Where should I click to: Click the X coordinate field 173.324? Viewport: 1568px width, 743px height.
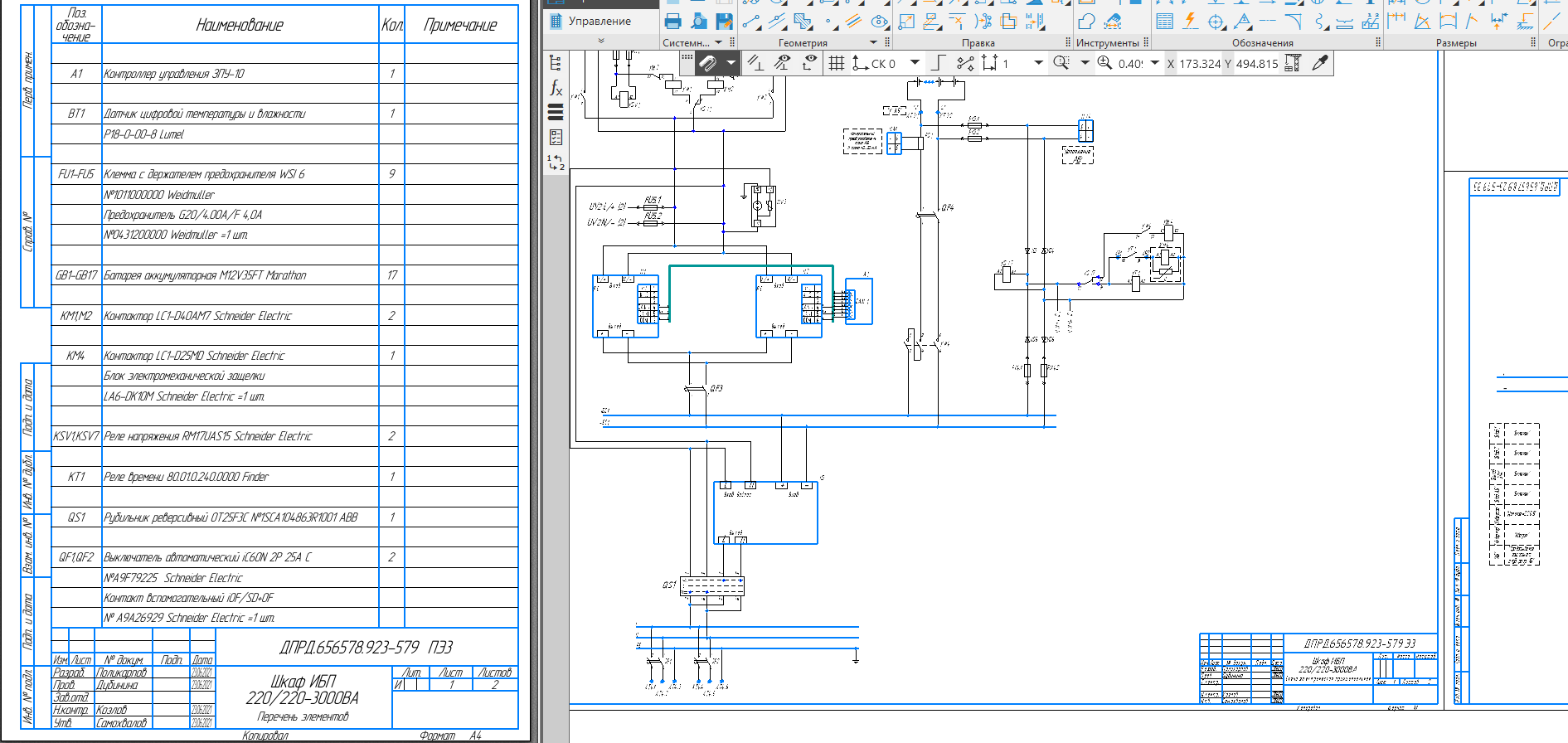[1200, 64]
